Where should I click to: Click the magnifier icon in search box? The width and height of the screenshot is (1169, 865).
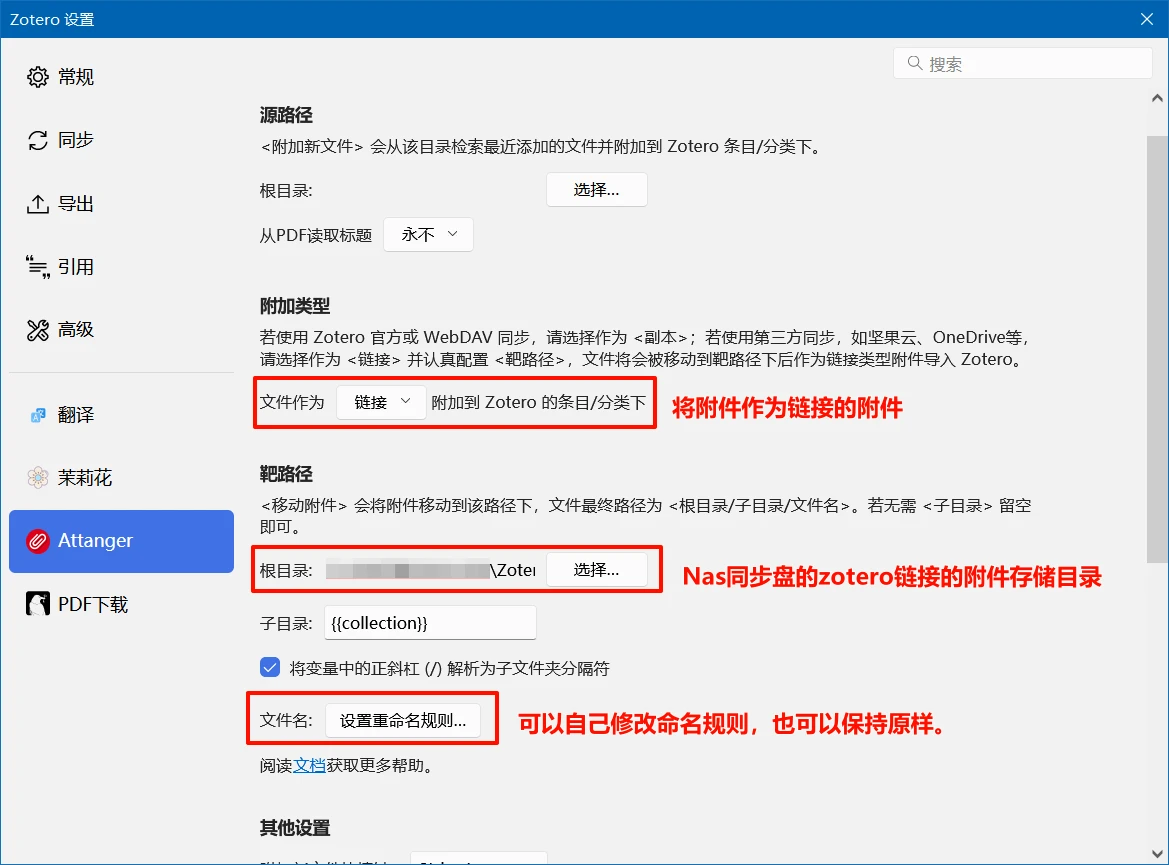click(915, 63)
